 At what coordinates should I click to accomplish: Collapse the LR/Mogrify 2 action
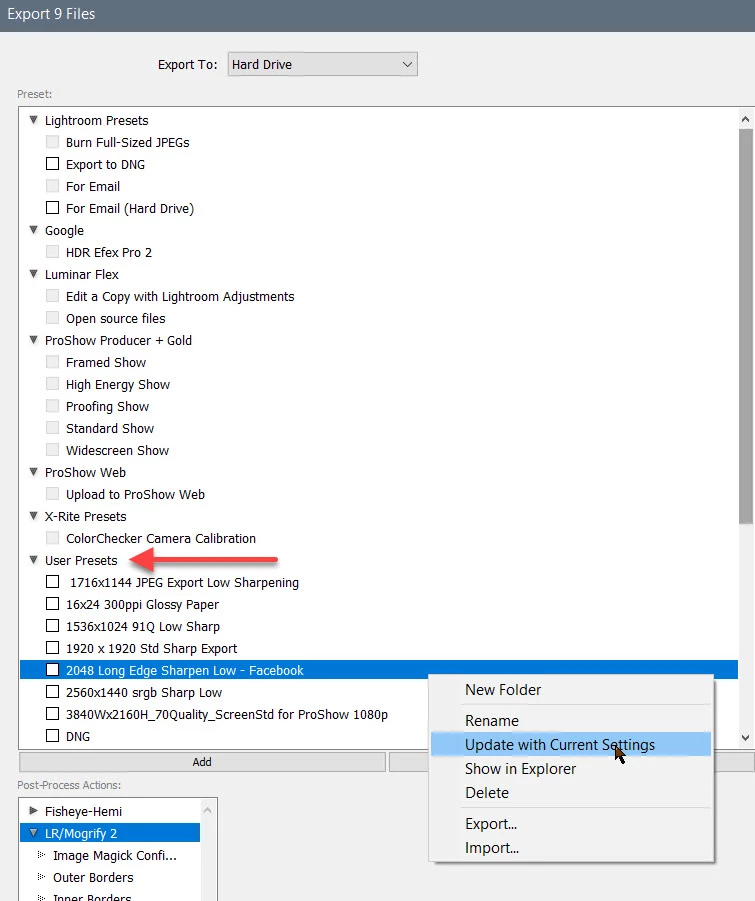pos(33,833)
